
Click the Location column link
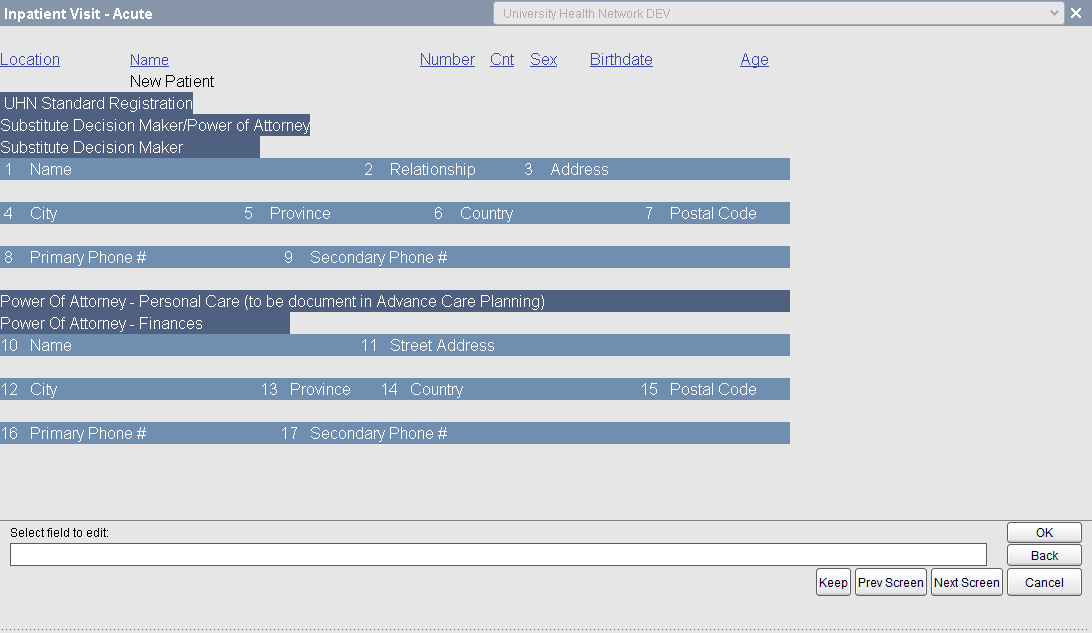pyautogui.click(x=30, y=59)
